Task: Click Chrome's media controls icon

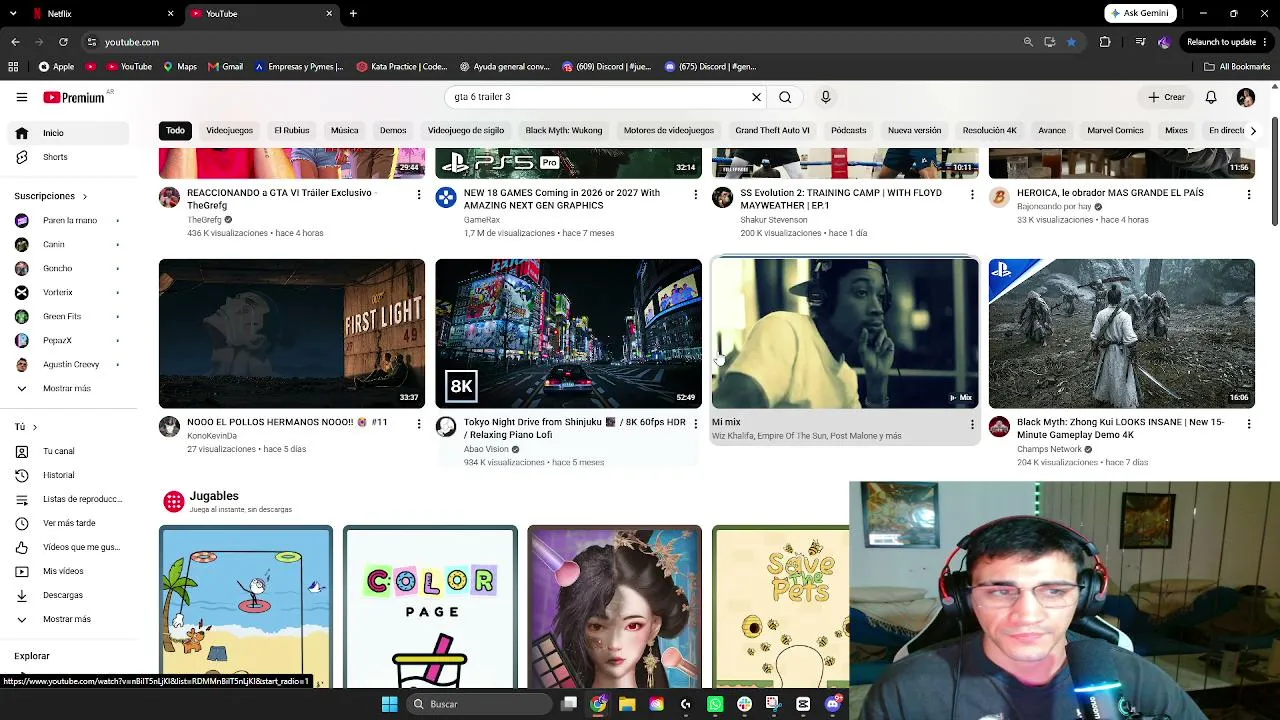Action: point(1140,42)
